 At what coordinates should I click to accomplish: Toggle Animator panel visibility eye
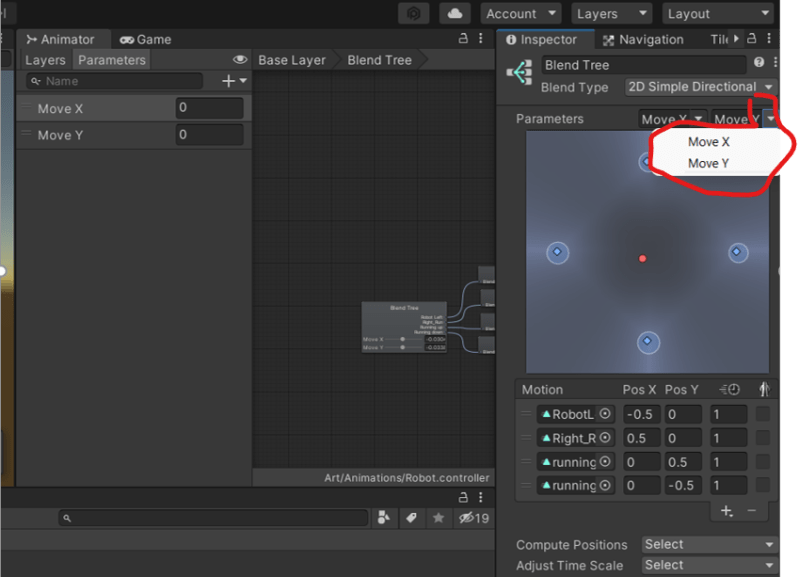(x=240, y=60)
